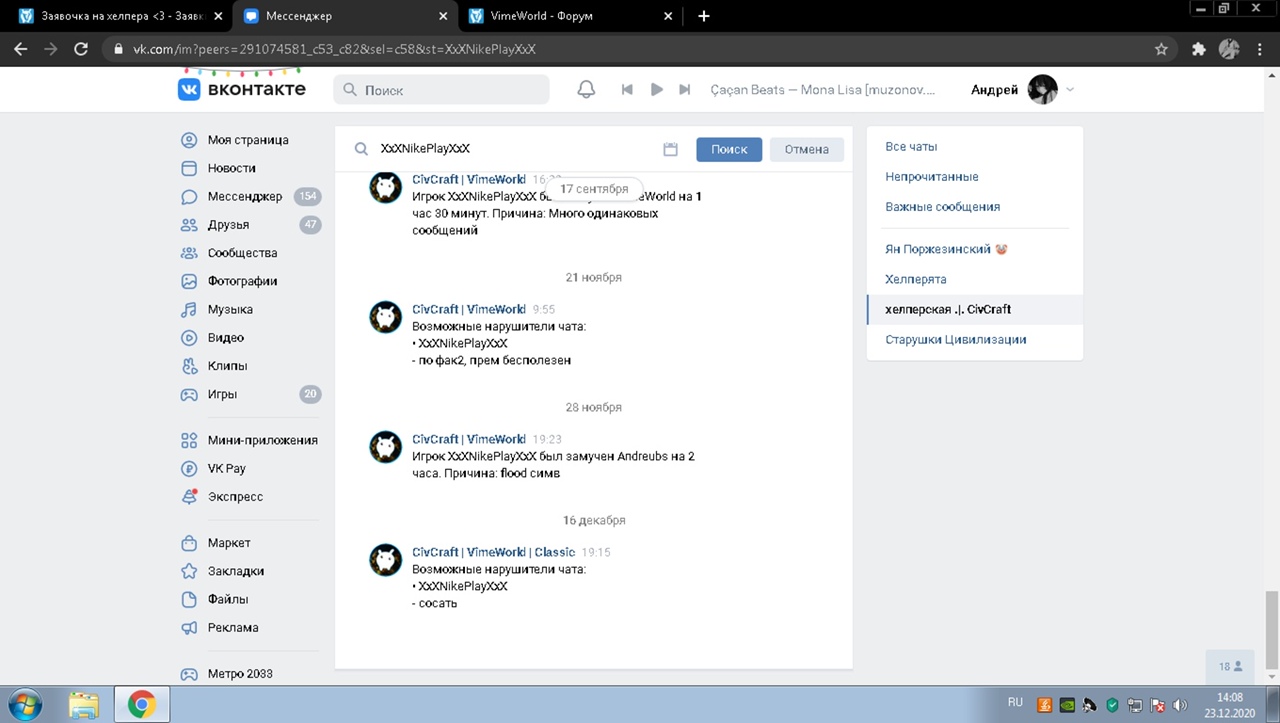Viewport: 1280px width, 723px height.
Task: Open Windows Start menu
Action: (24, 704)
